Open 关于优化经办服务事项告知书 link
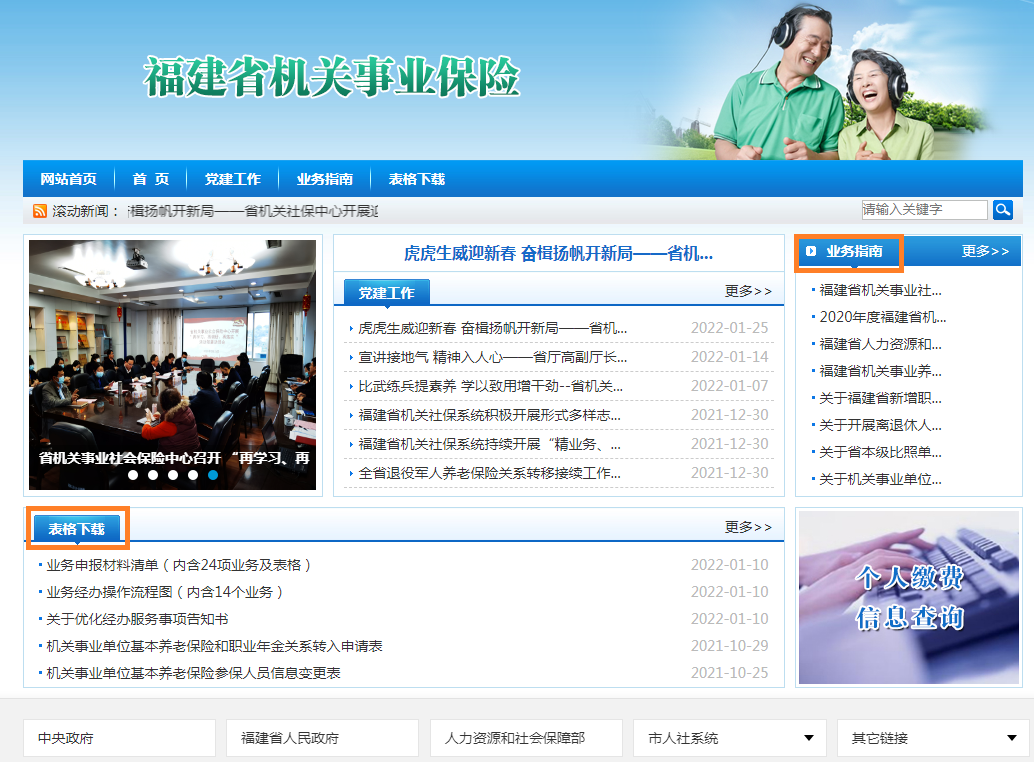 [137, 619]
